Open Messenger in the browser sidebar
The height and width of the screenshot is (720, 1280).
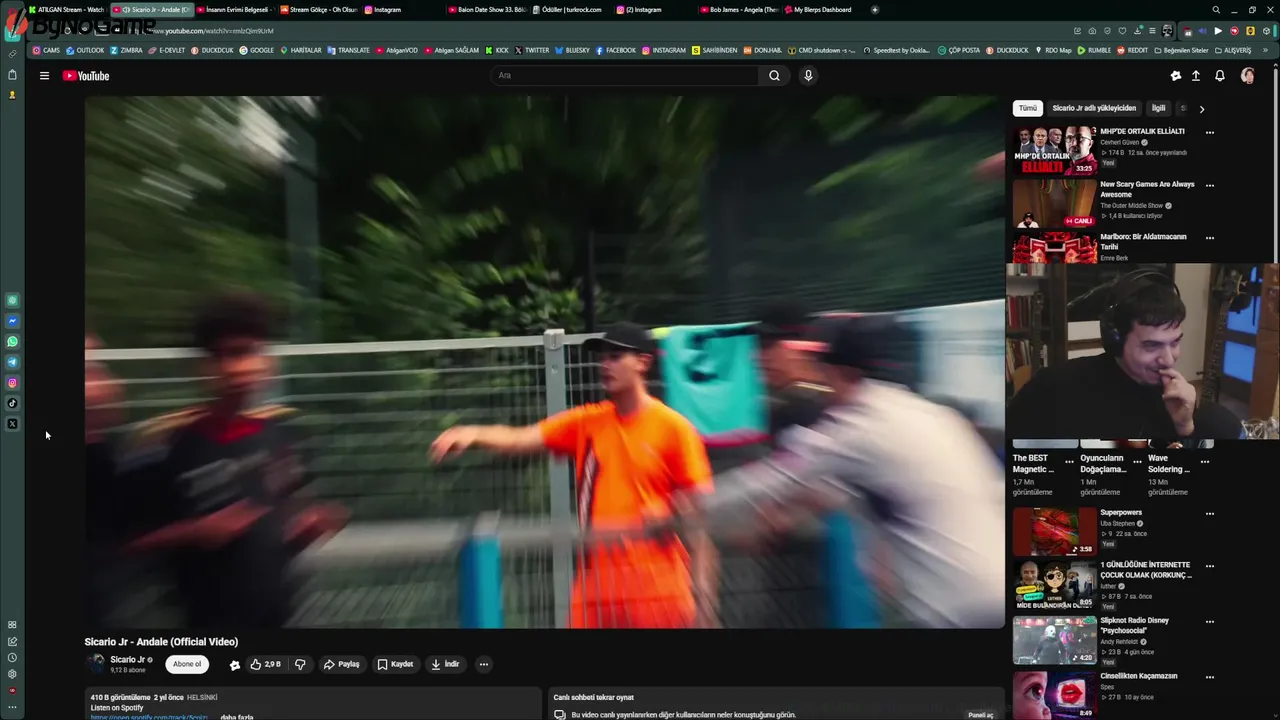(12, 321)
